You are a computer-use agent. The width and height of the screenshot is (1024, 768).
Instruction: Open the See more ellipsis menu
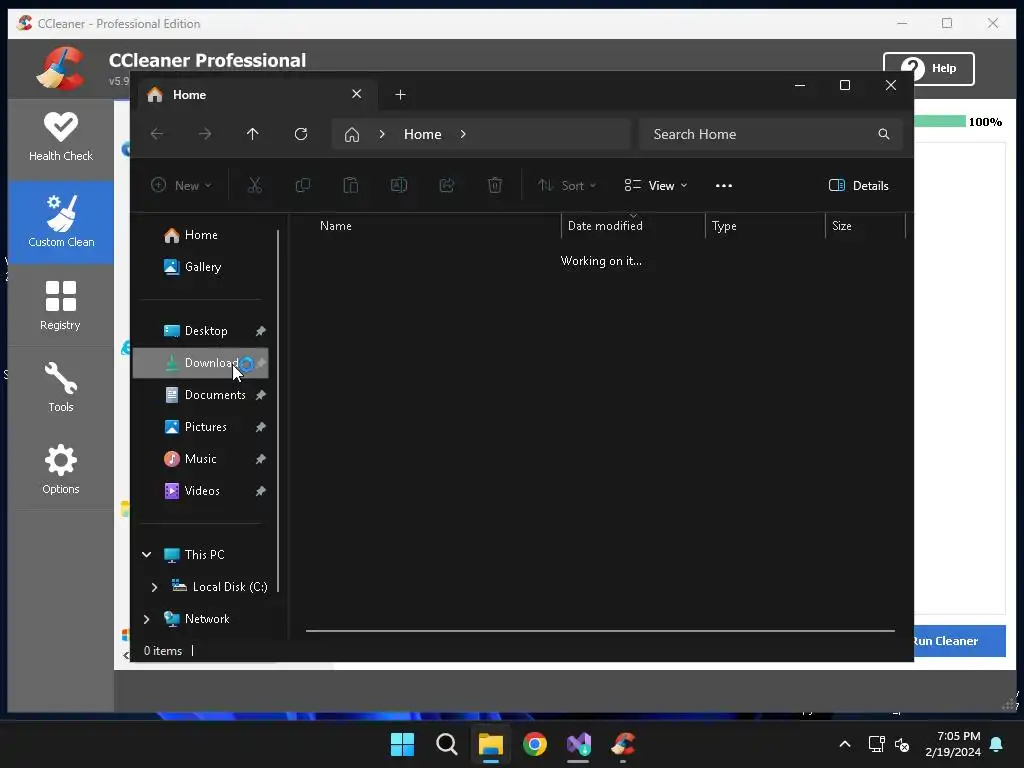[x=724, y=185]
